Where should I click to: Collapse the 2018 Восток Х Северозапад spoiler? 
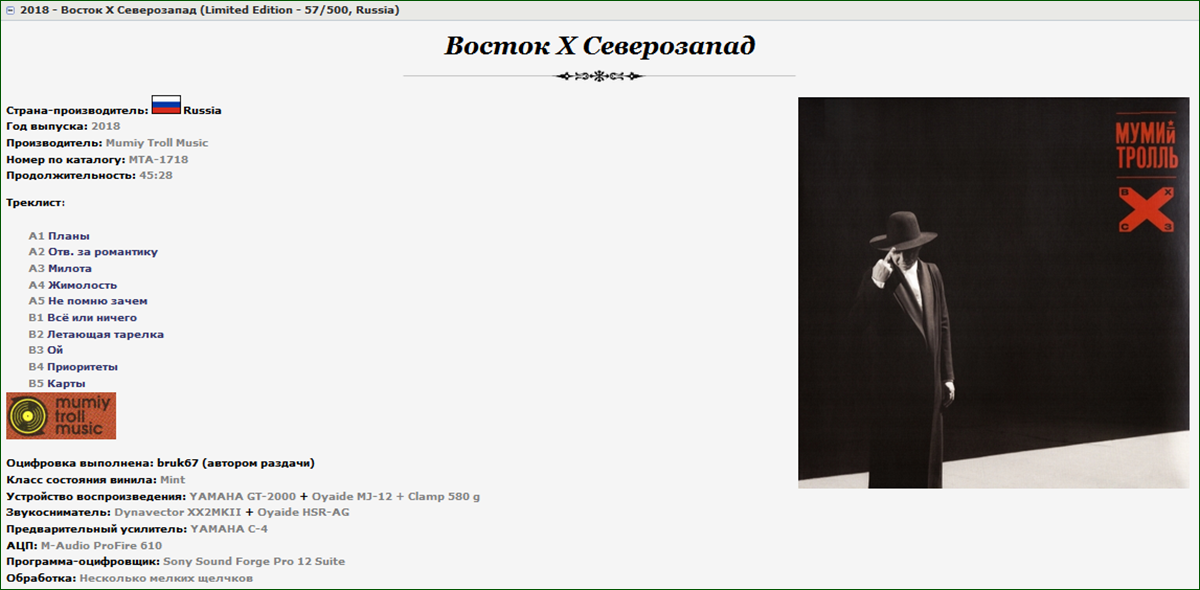point(9,10)
